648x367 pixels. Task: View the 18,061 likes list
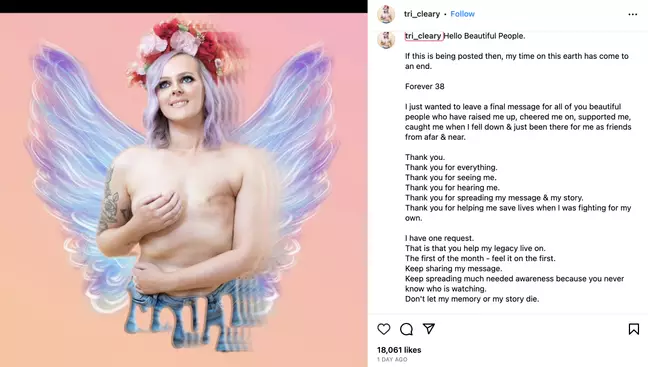click(x=399, y=350)
